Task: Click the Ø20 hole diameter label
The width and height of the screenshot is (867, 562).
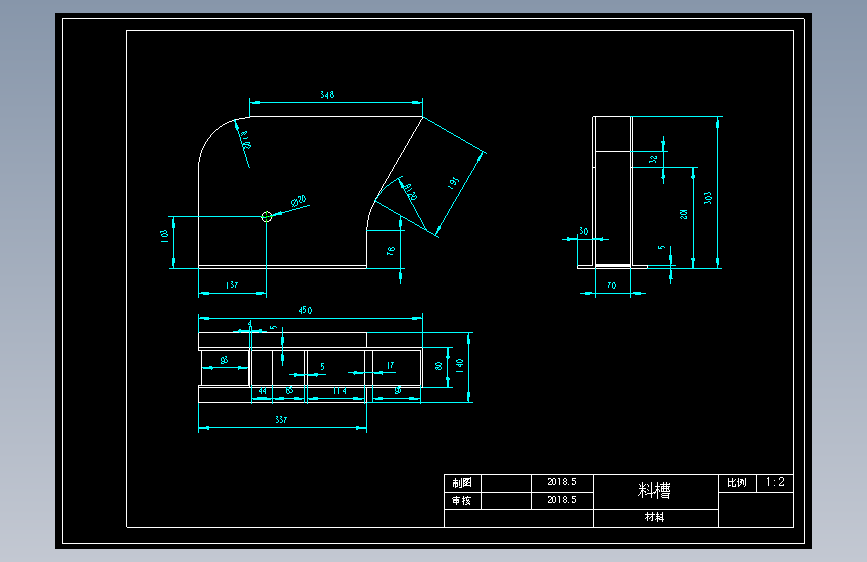Action: pos(299,201)
